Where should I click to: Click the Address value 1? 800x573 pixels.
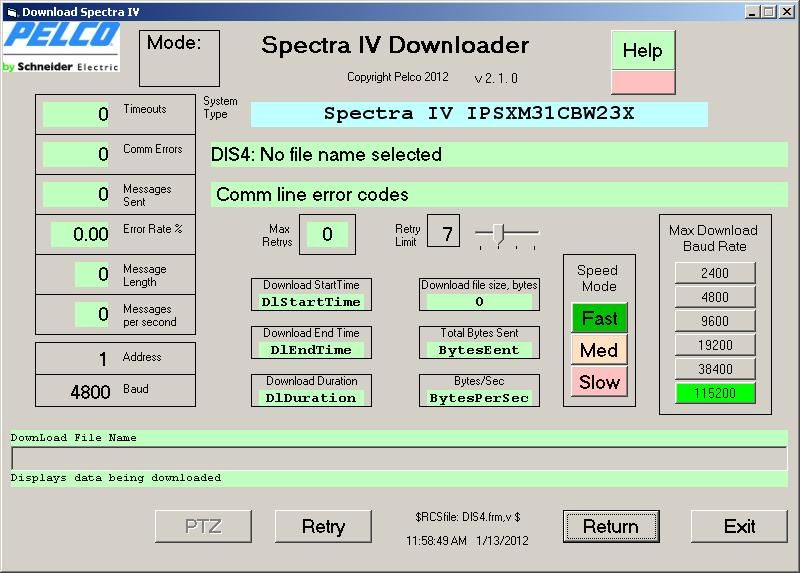click(103, 359)
